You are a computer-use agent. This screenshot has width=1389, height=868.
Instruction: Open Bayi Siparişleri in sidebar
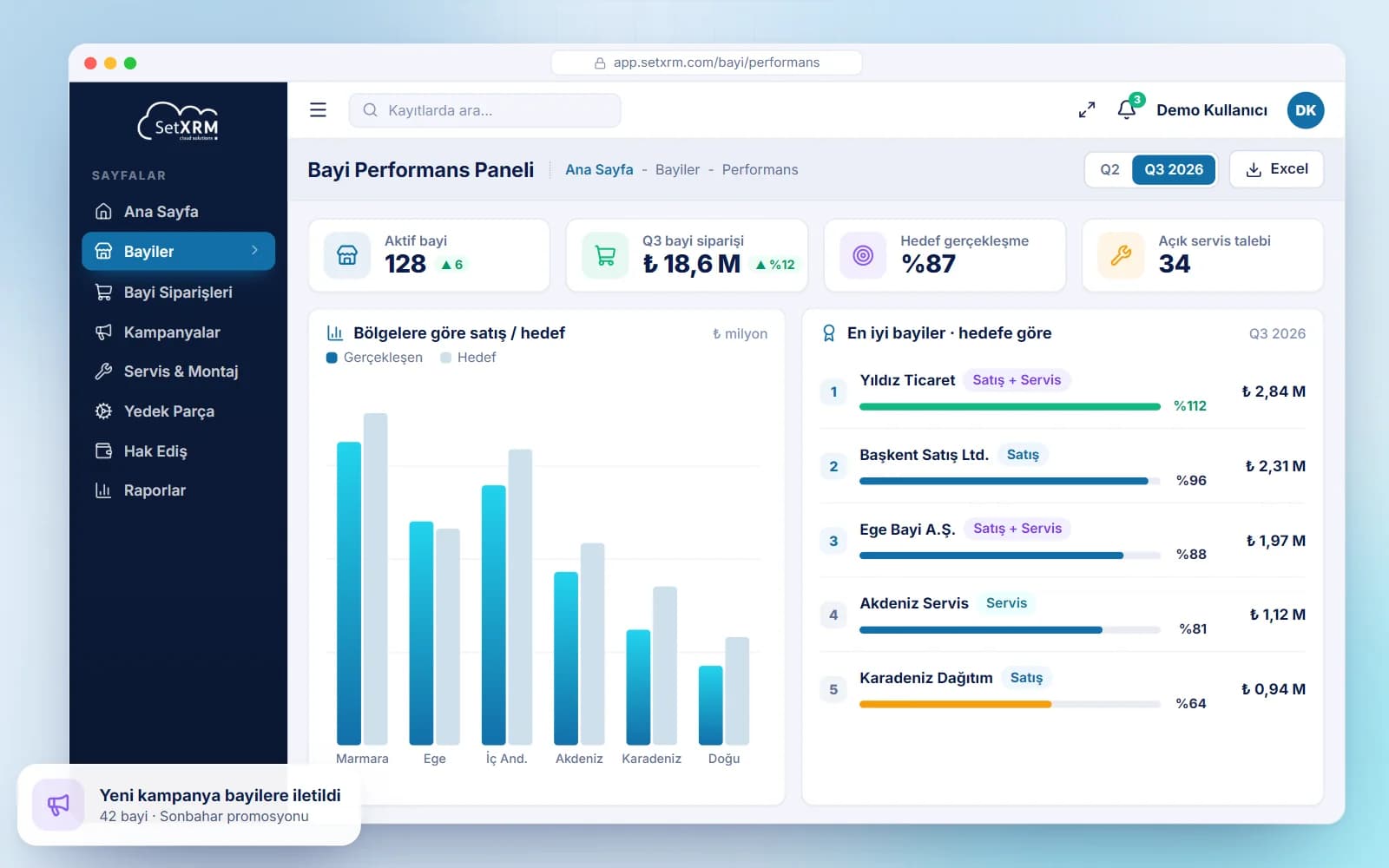click(178, 293)
